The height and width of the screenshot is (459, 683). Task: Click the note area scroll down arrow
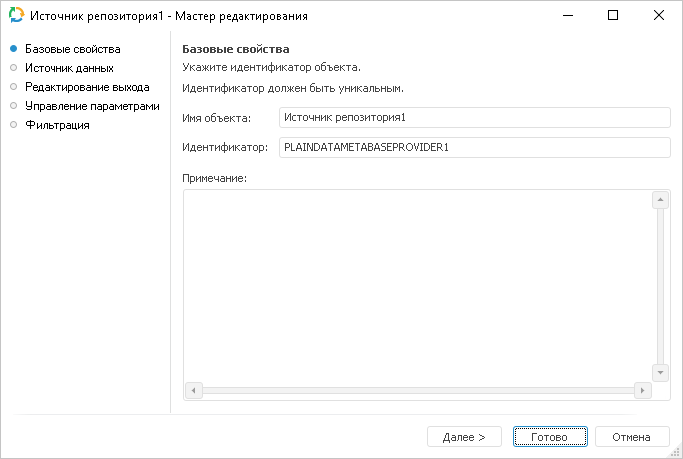tap(660, 372)
